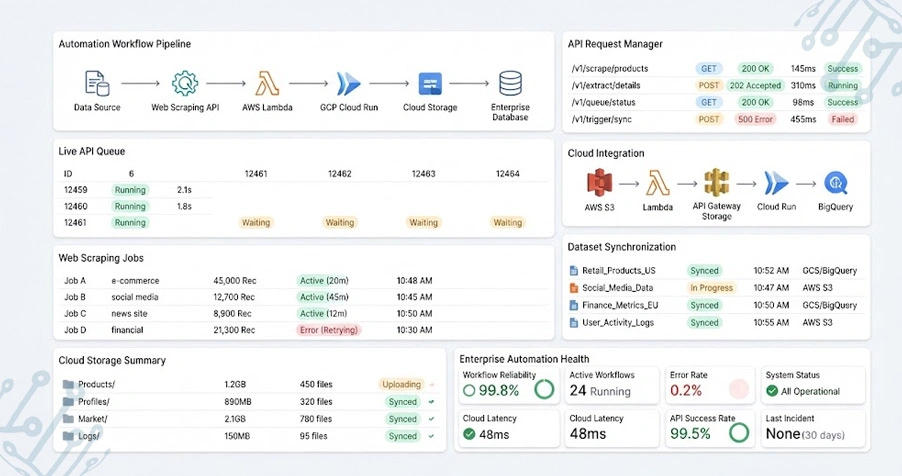Viewport: 902px width, 476px height.
Task: Click the Running badge for queue ID 12460
Action: coord(130,206)
